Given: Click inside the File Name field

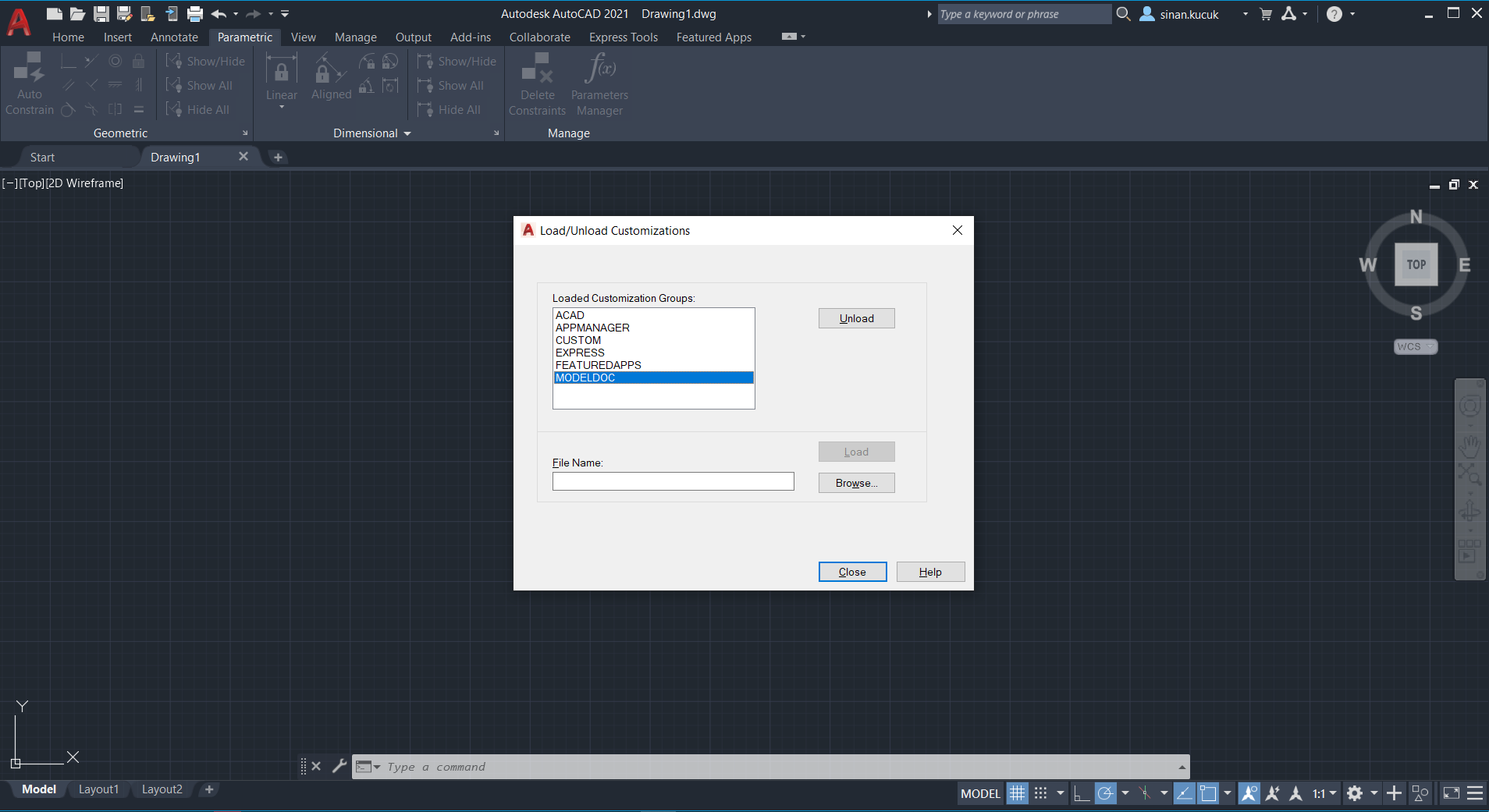Looking at the screenshot, I should click(672, 480).
